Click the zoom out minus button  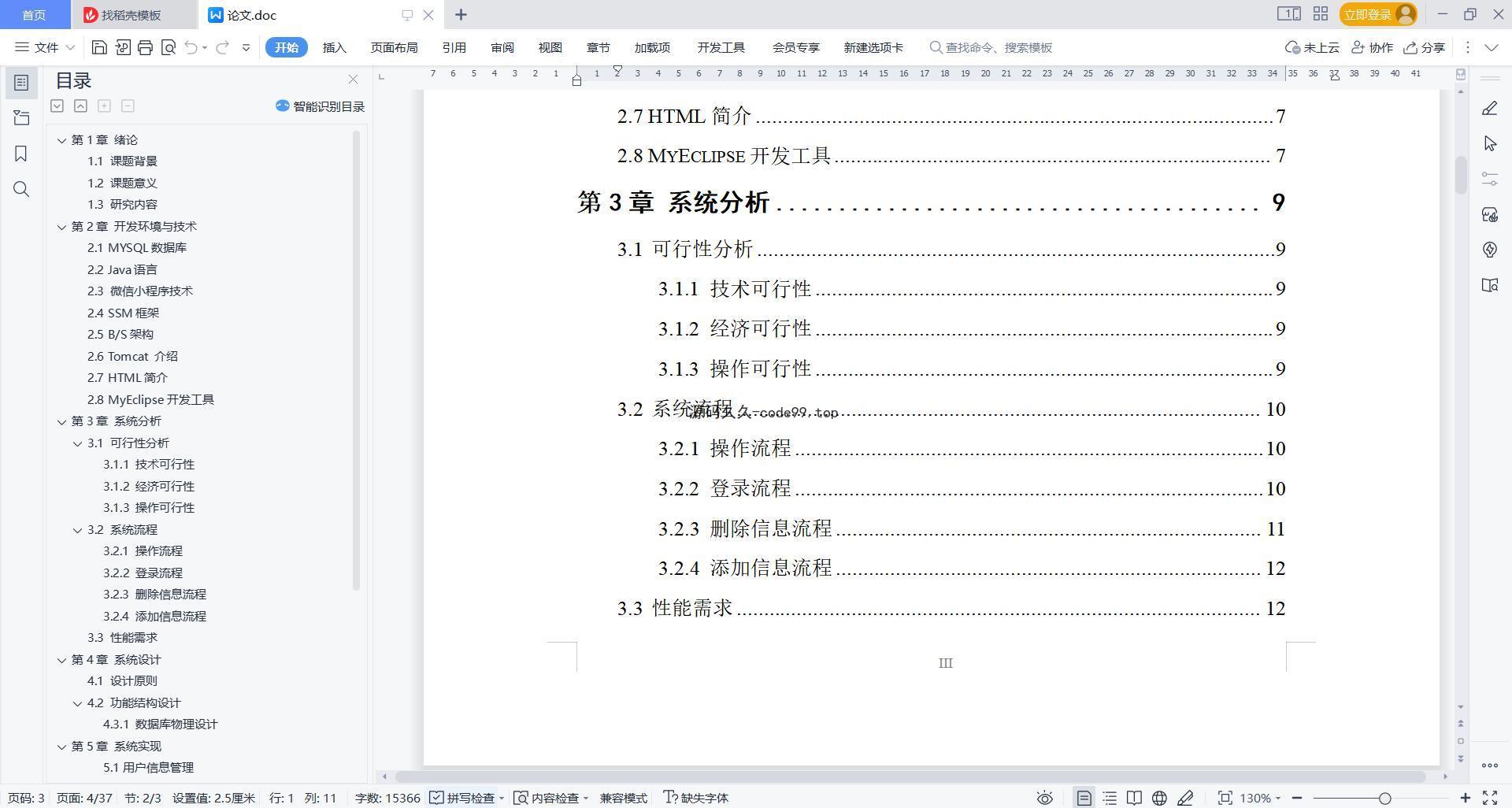point(1297,798)
